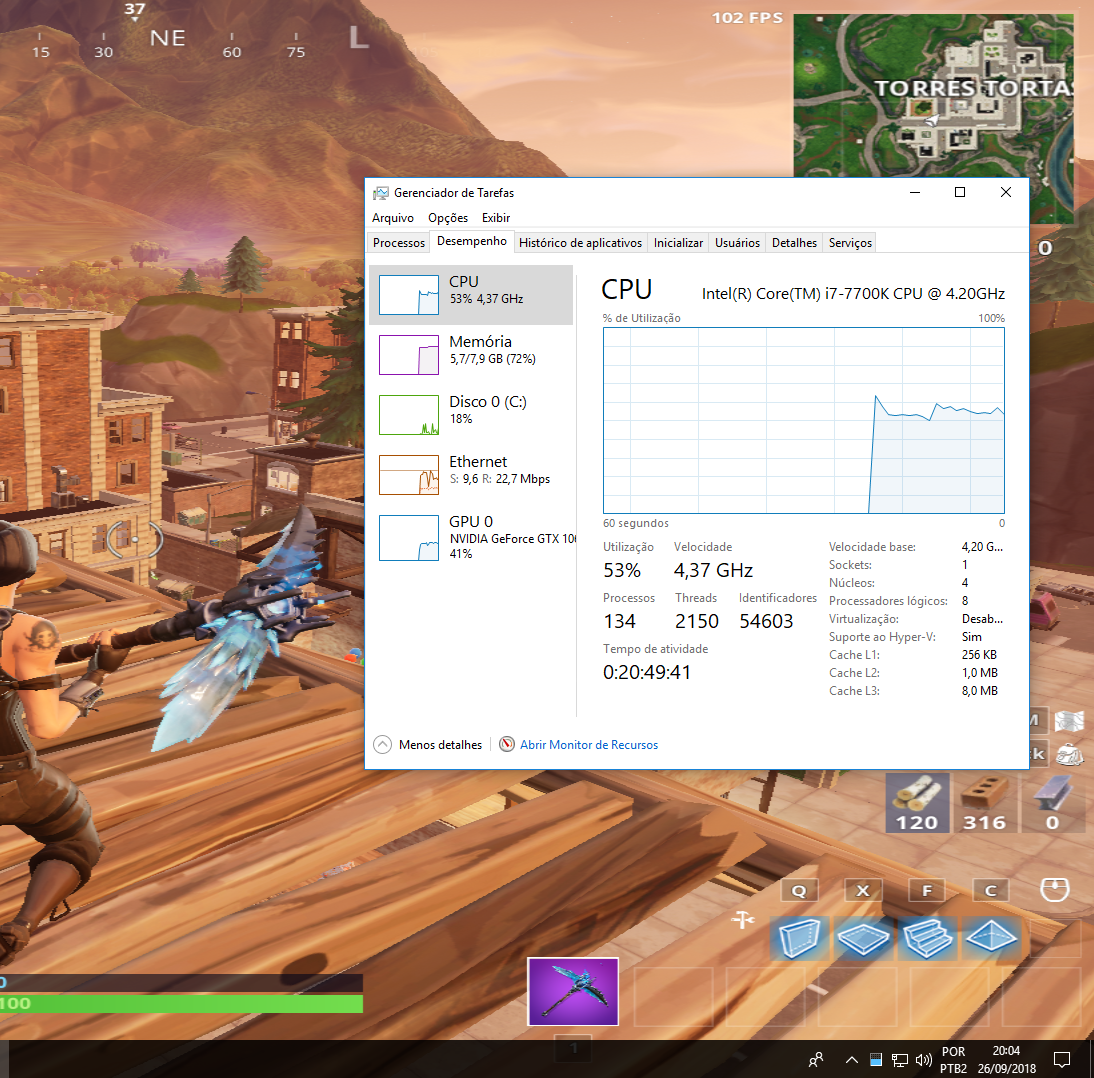Select the Disco 0 (C:) entry
This screenshot has height=1078, width=1094.
[471, 414]
